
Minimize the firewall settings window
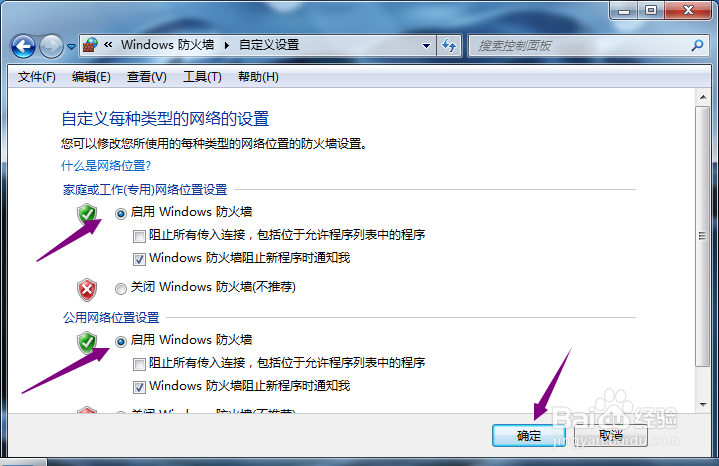(624, 11)
